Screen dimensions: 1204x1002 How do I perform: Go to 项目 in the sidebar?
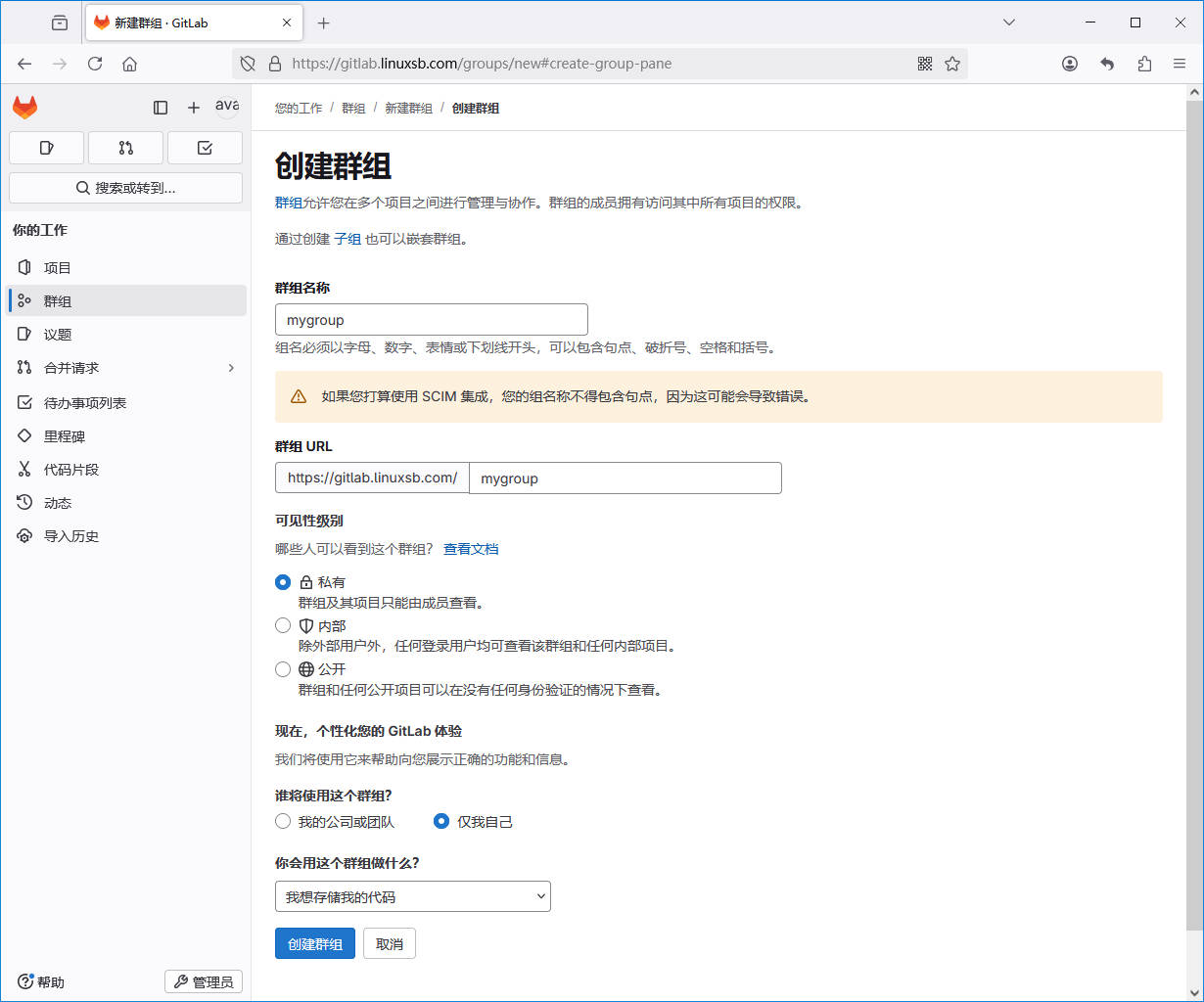pos(58,268)
